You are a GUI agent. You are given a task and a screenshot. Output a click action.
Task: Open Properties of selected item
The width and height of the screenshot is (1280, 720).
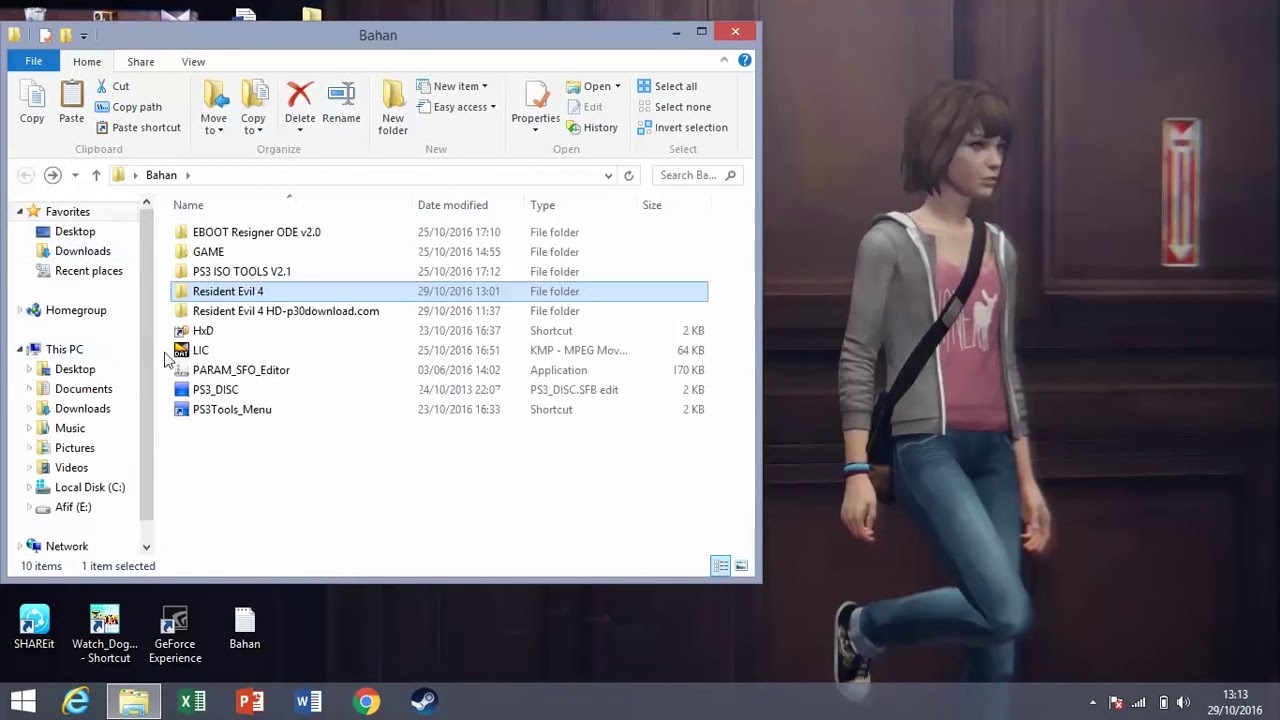tap(536, 108)
